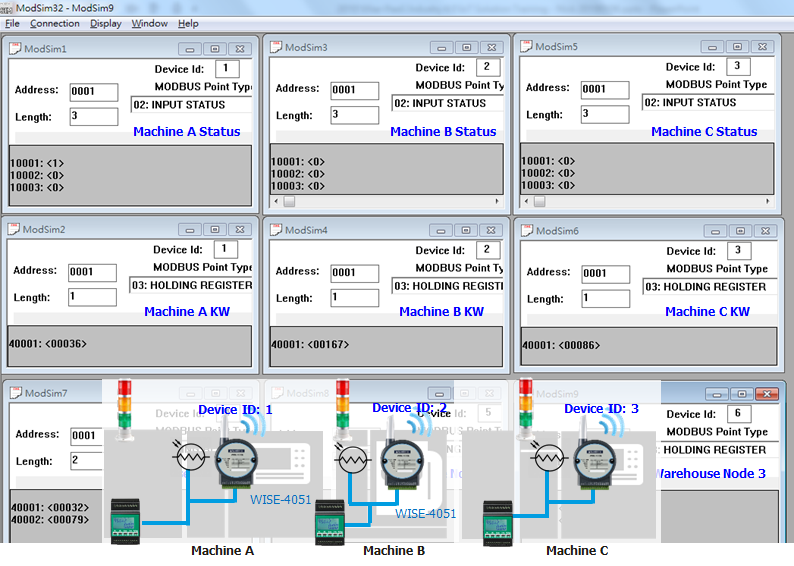Click the Length field in ModSim5
The width and height of the screenshot is (794, 566).
(605, 114)
